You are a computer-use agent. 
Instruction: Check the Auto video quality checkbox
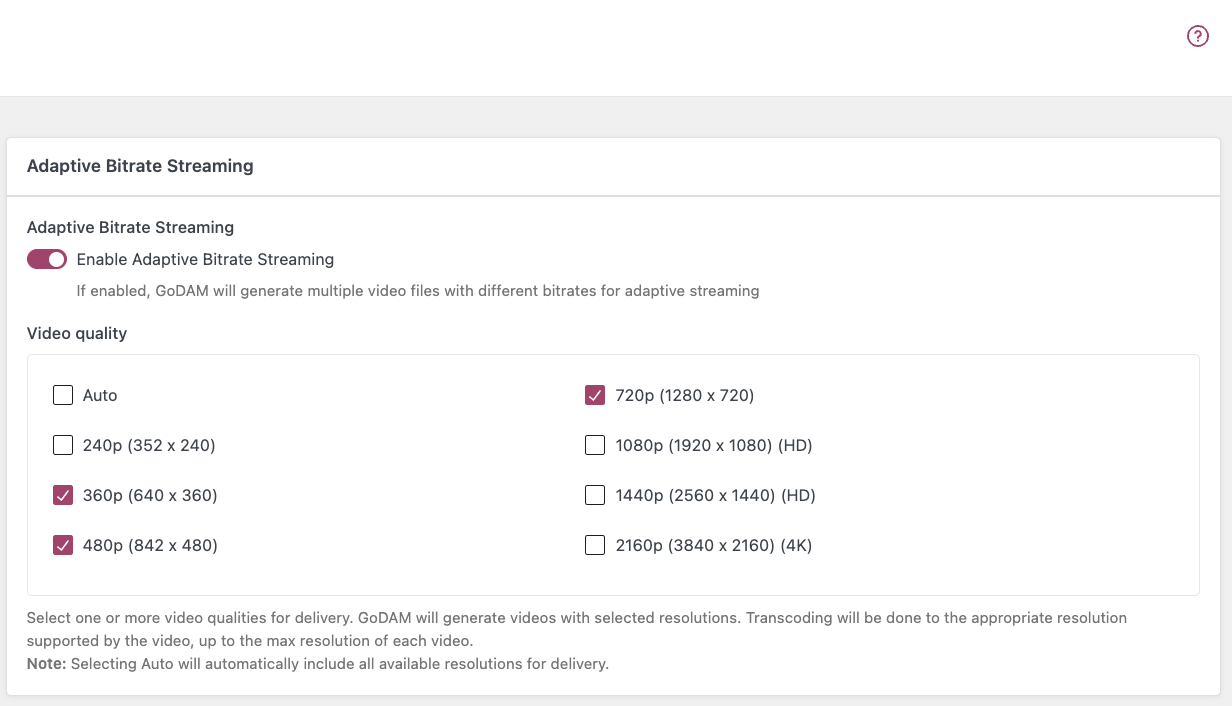coord(63,395)
